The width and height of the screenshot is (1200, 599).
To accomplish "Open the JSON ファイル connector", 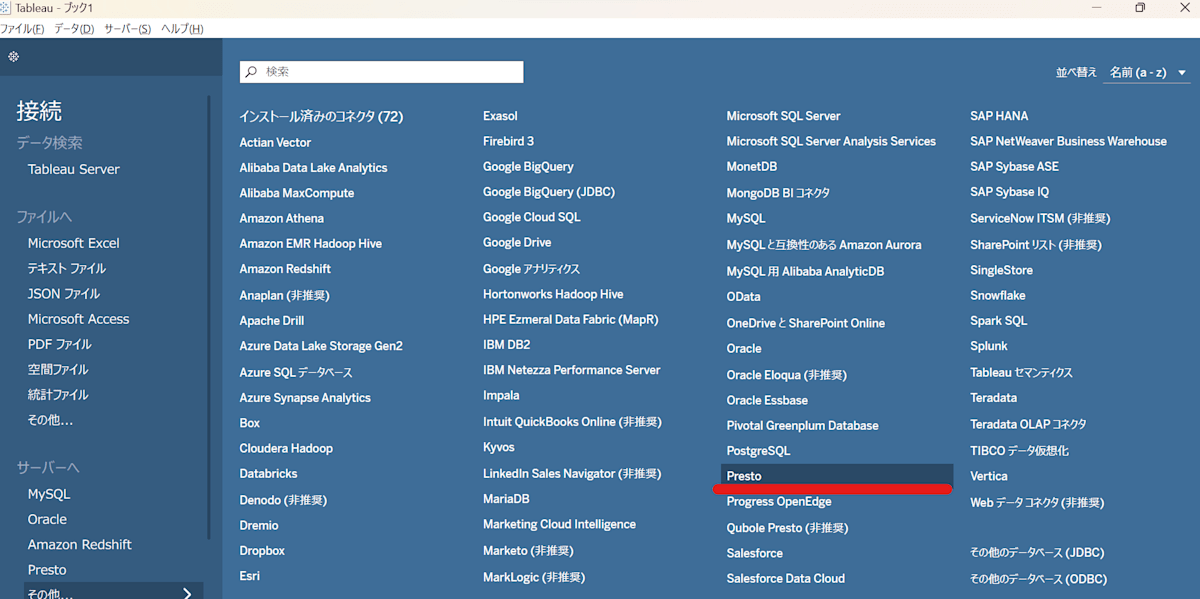I will coord(64,293).
